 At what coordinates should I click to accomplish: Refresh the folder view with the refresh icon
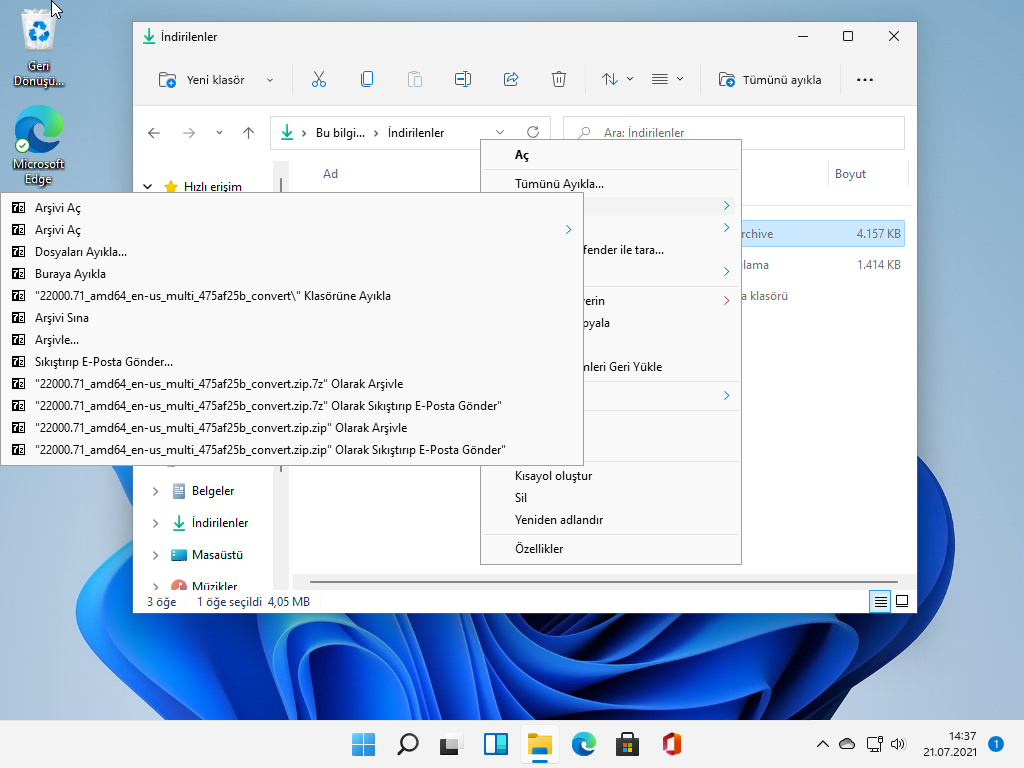533,131
